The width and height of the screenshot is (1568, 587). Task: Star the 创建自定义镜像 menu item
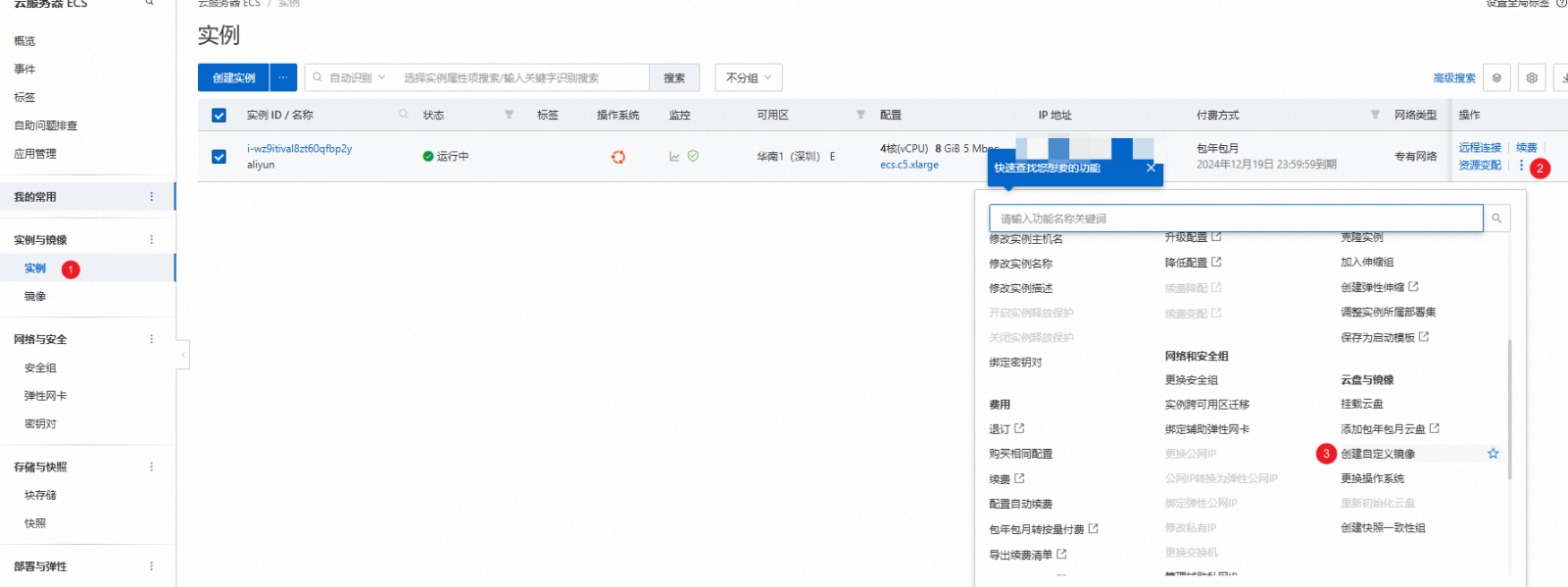coord(1493,454)
